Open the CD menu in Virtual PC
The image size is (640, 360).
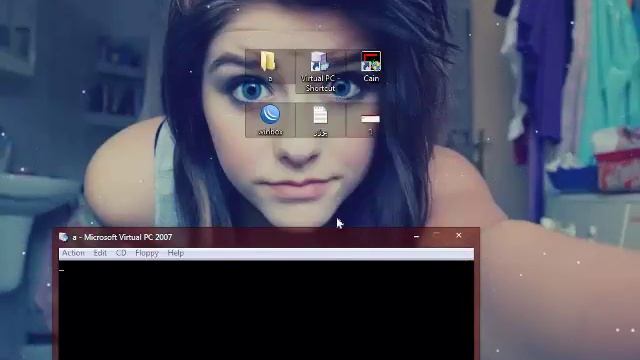121,253
